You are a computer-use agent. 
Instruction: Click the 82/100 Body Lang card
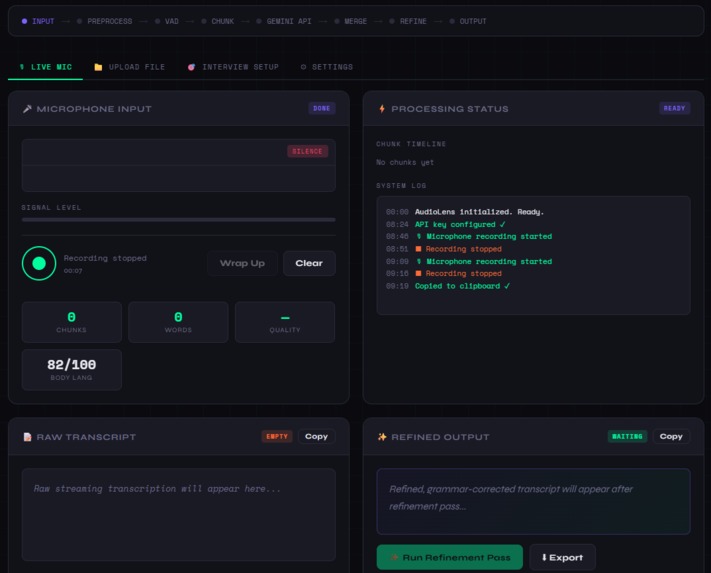click(x=72, y=370)
